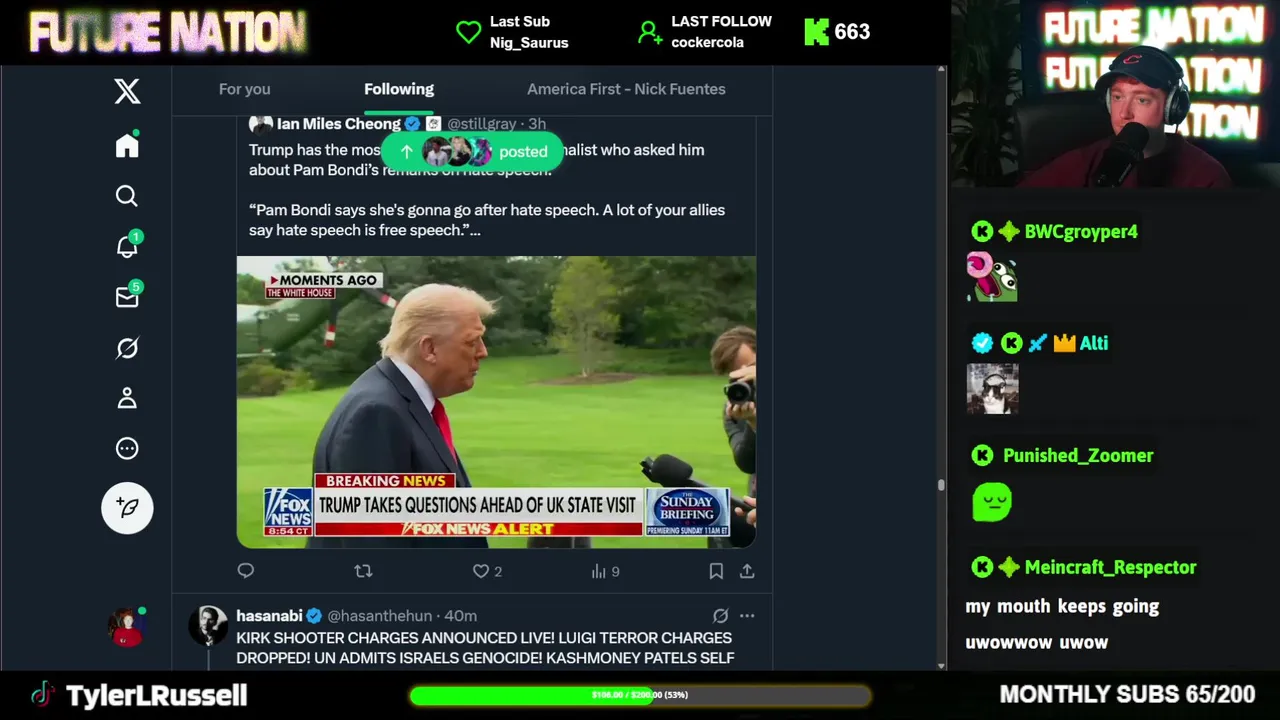Screen dimensions: 1280x720
Task: Compose a new post with feather button
Action: [127, 508]
